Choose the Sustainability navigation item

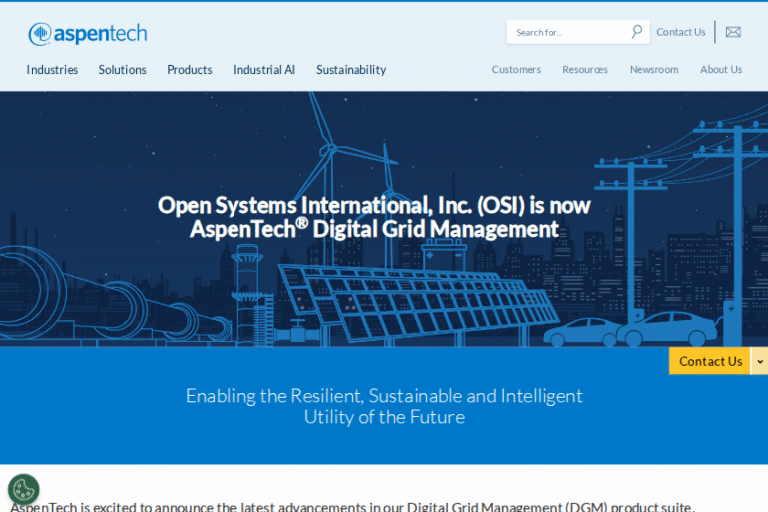pos(351,70)
